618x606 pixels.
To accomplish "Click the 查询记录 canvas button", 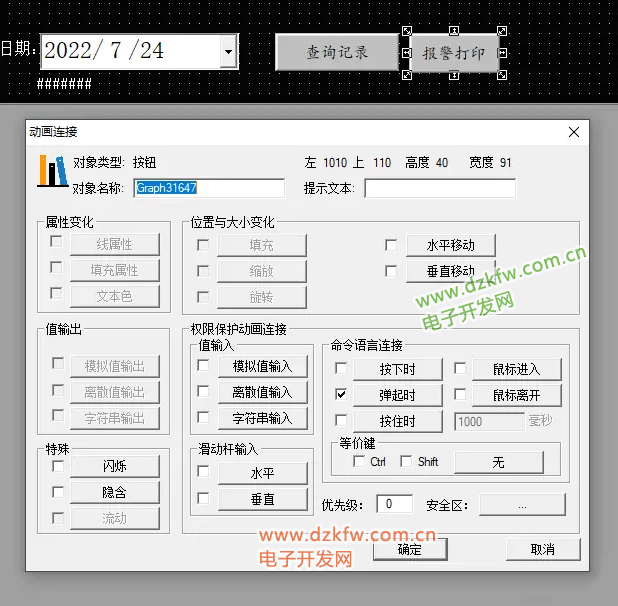I will 337,52.
